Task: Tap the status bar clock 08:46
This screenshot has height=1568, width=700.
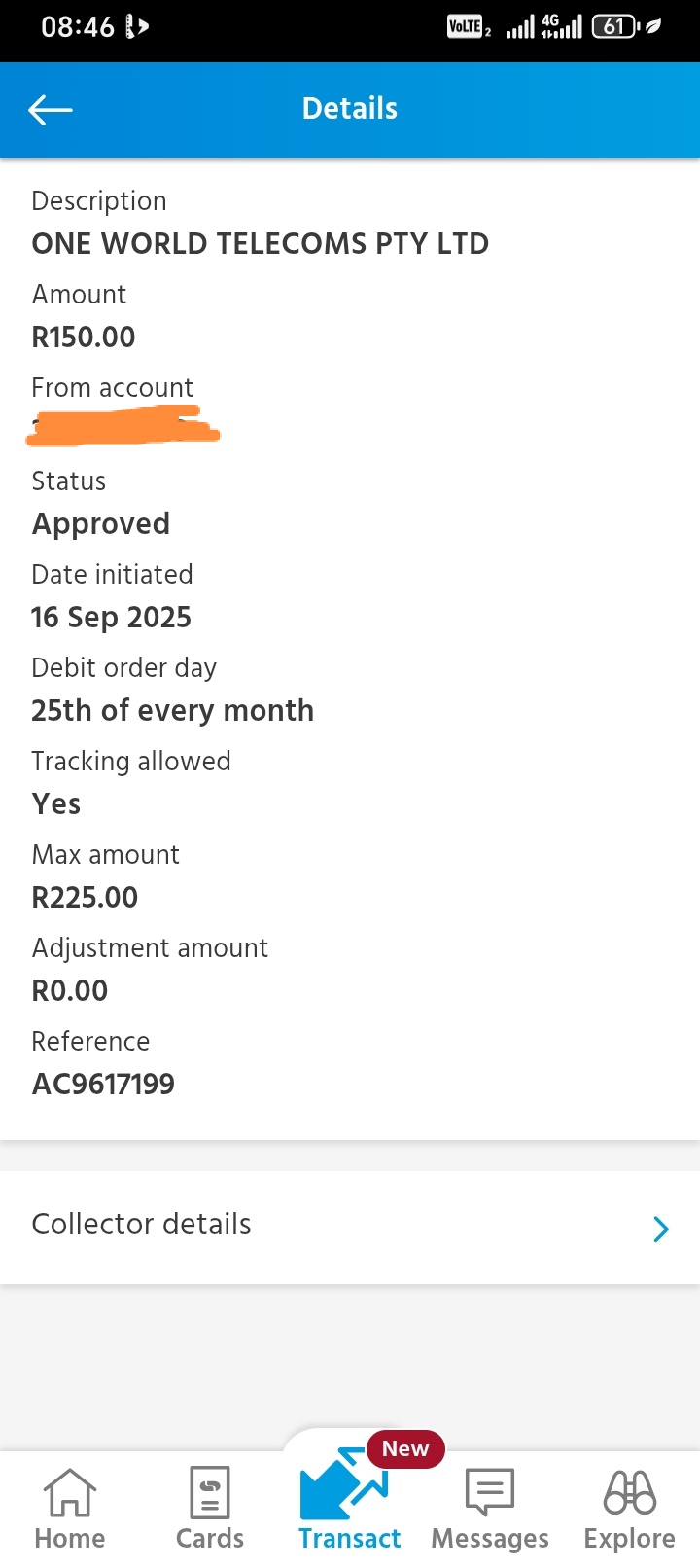Action: tap(78, 27)
